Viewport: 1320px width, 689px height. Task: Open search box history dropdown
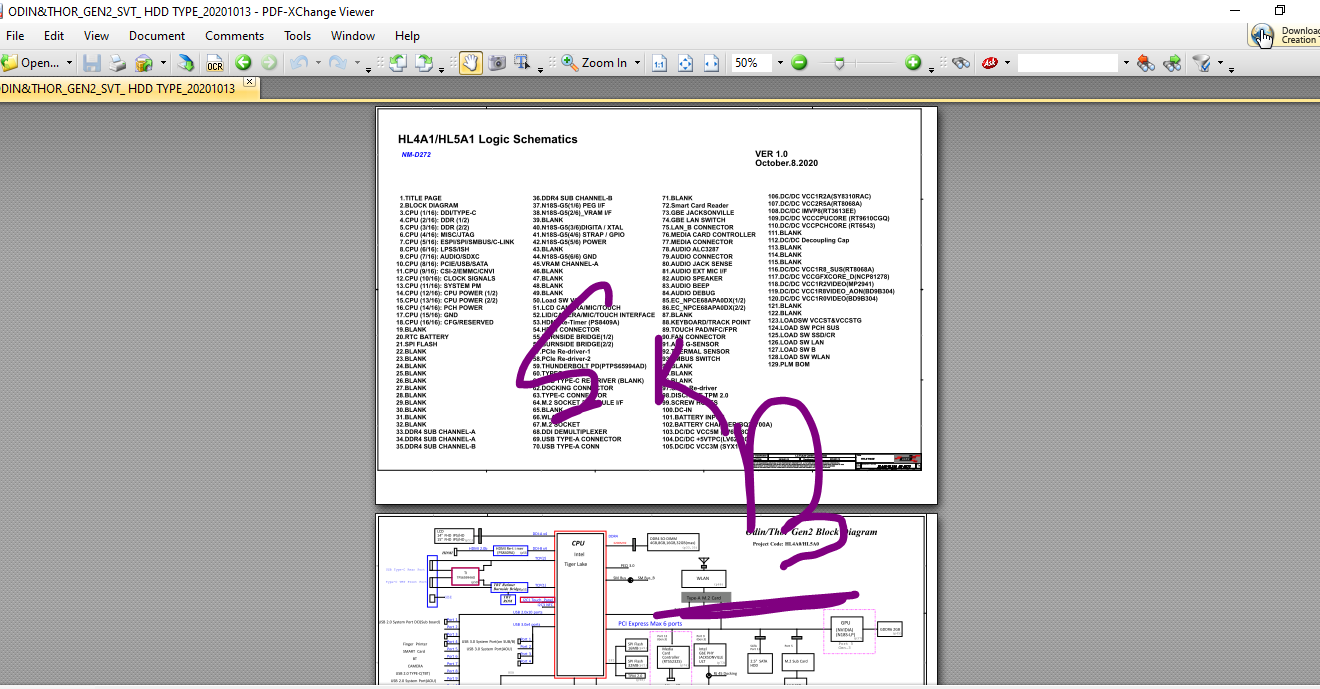coord(1126,63)
